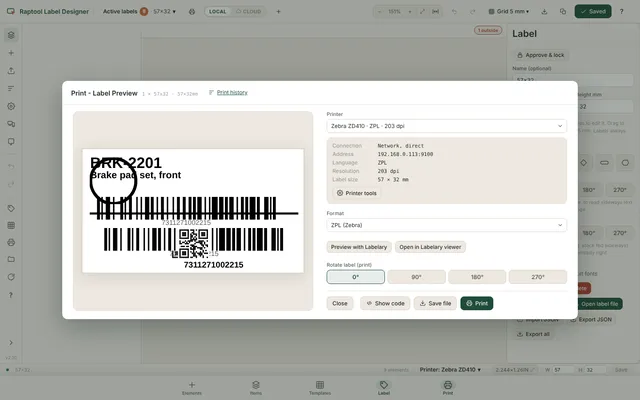The width and height of the screenshot is (640, 400).
Task: Click the H height field in status bar
Action: (x=594, y=370)
